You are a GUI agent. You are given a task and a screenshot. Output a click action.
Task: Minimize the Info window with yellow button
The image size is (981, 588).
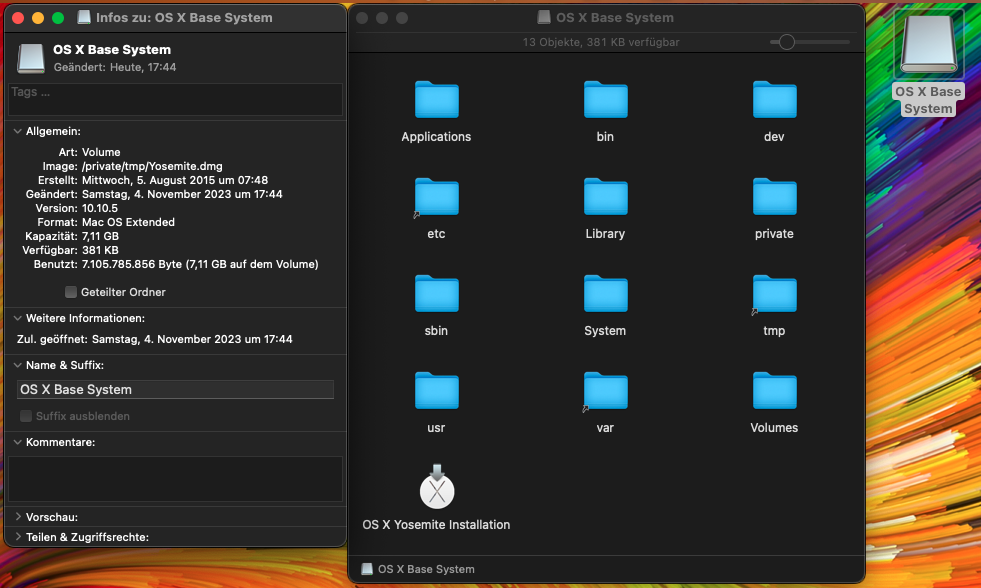click(38, 18)
